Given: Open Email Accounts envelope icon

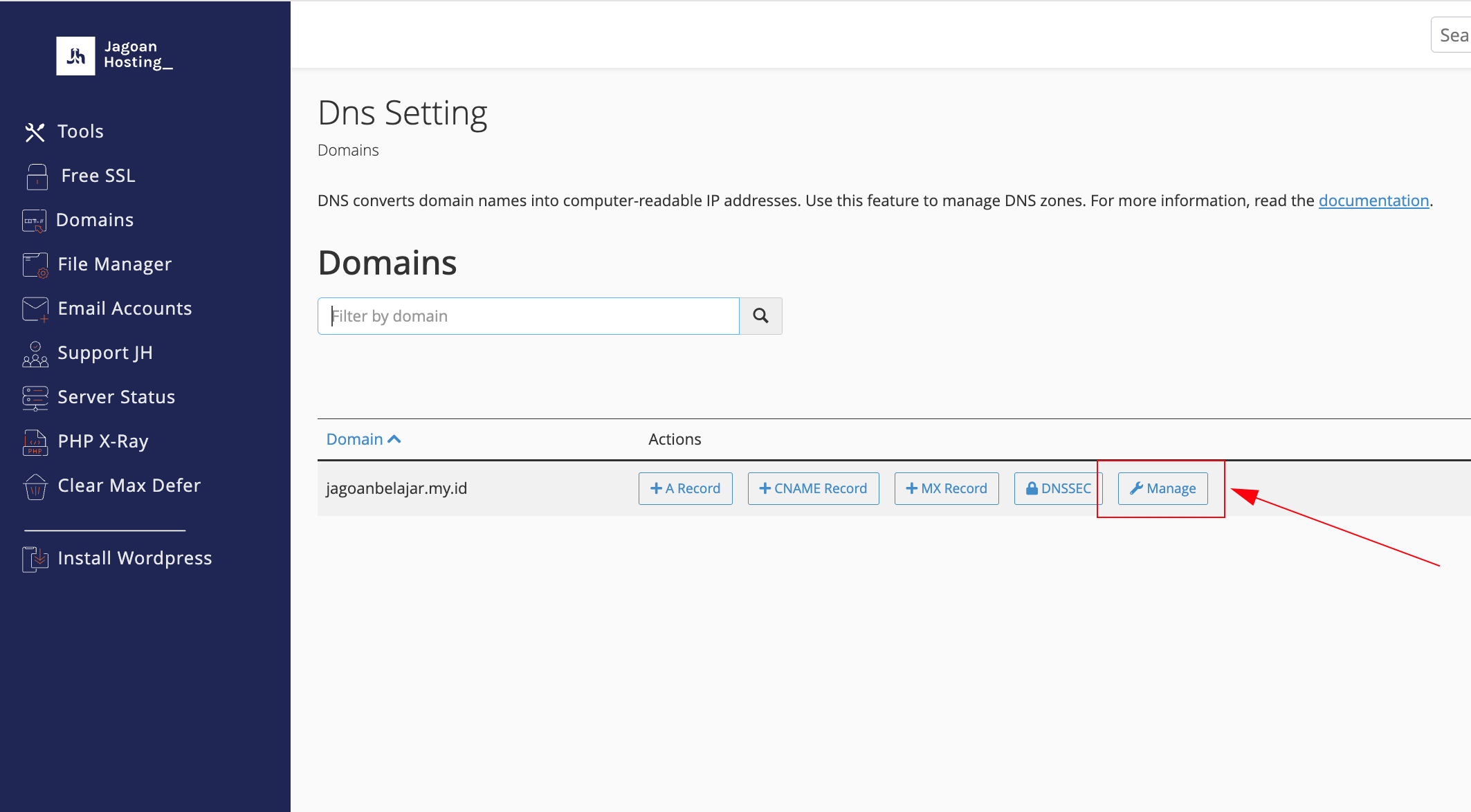Looking at the screenshot, I should click(35, 309).
